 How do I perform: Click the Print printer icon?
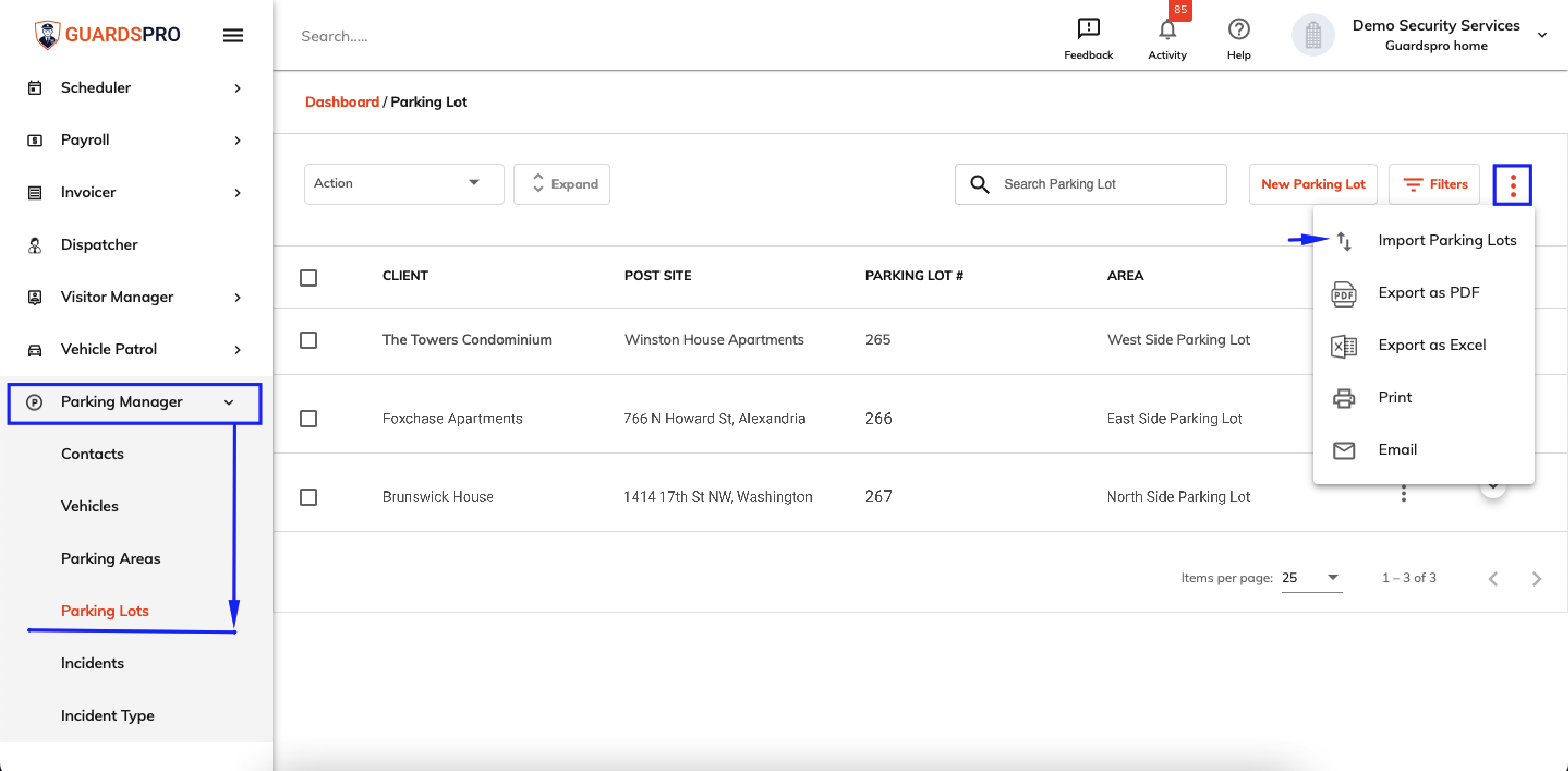(1343, 398)
